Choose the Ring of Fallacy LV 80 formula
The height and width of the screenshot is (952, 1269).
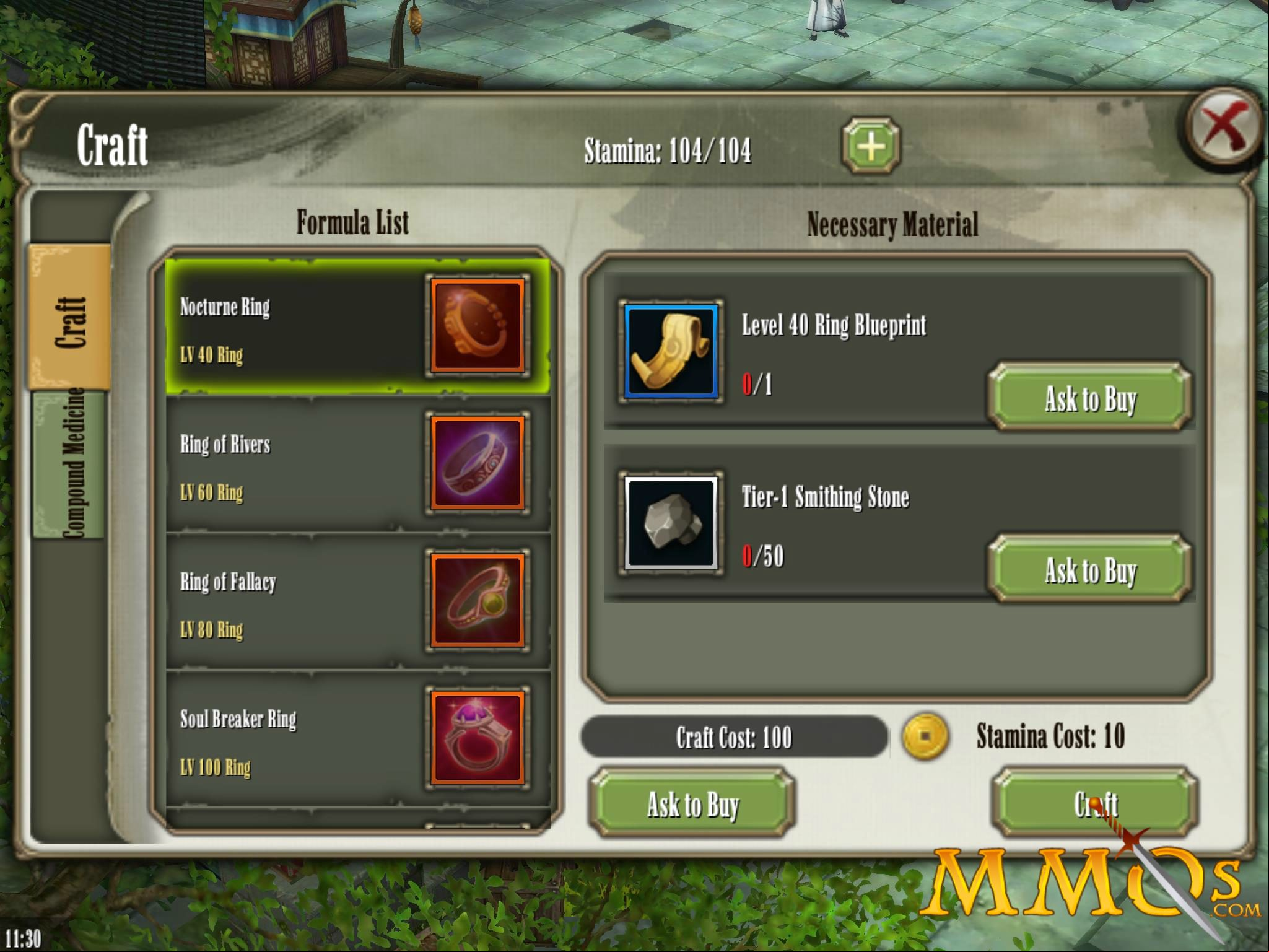pyautogui.click(x=358, y=601)
